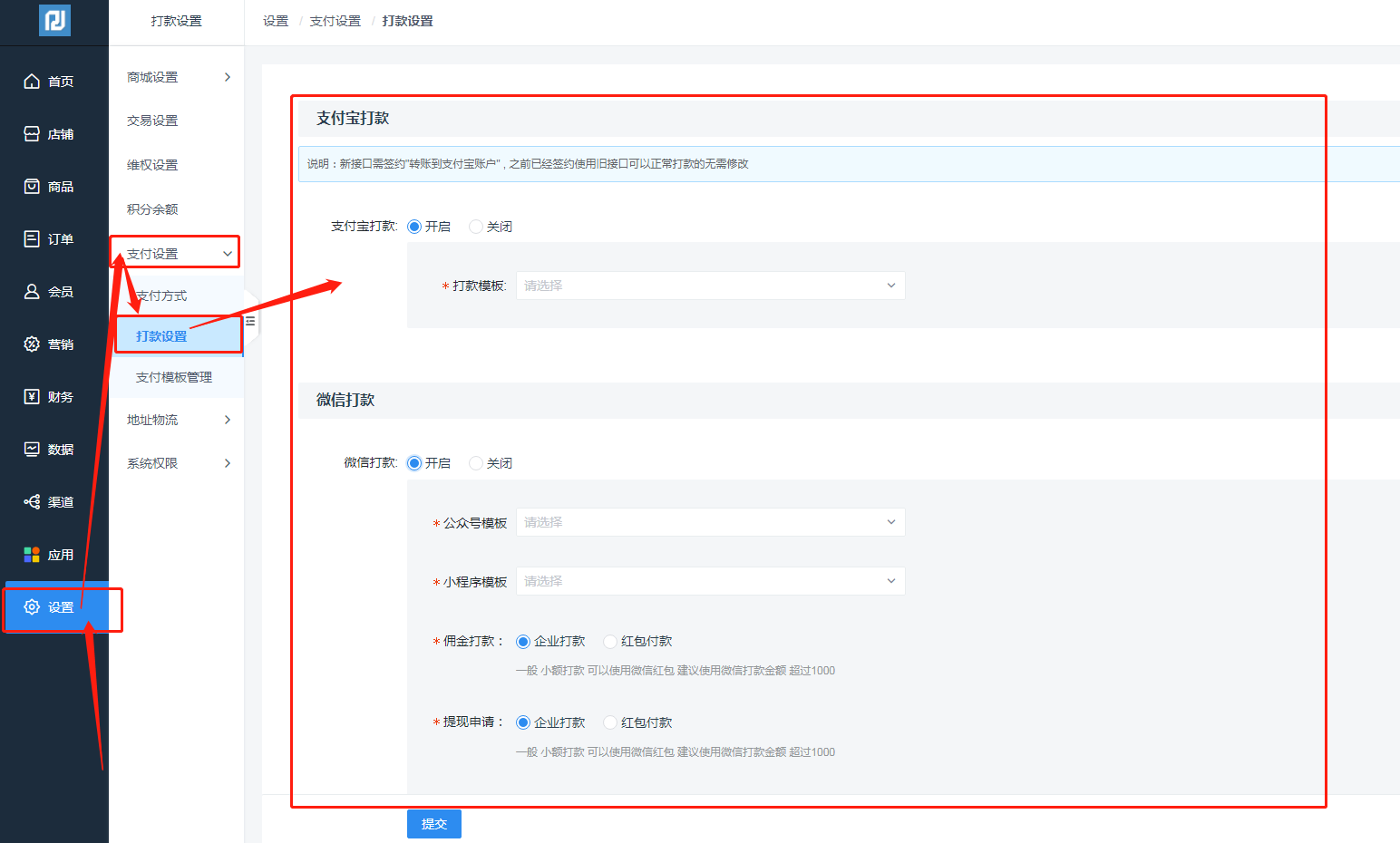Click the 营销 marketing badge icon
The image size is (1400, 843).
(x=32, y=344)
